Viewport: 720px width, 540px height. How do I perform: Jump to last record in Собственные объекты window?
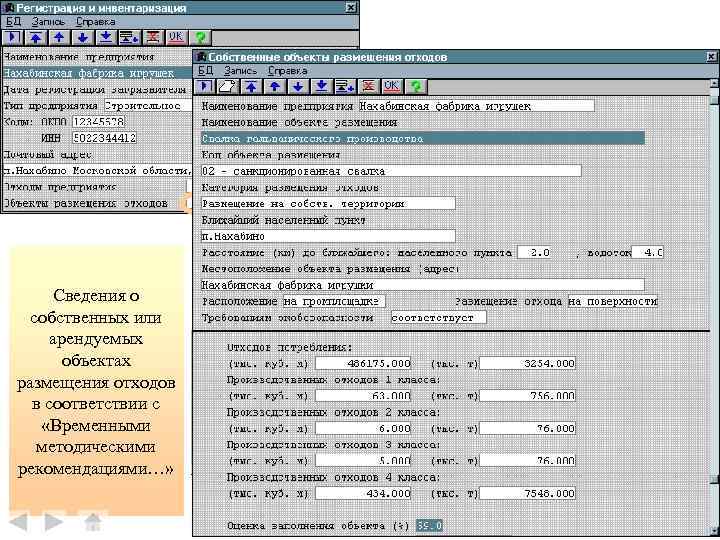coord(321,86)
